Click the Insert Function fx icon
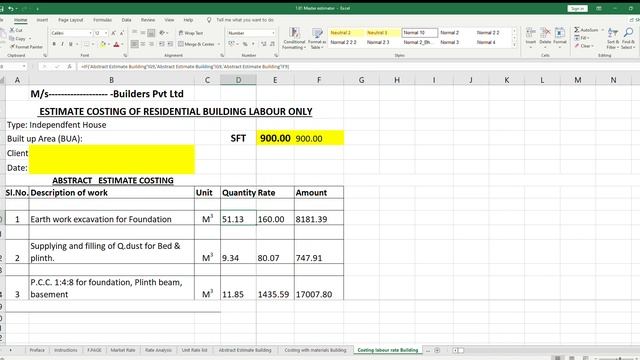 coord(69,66)
